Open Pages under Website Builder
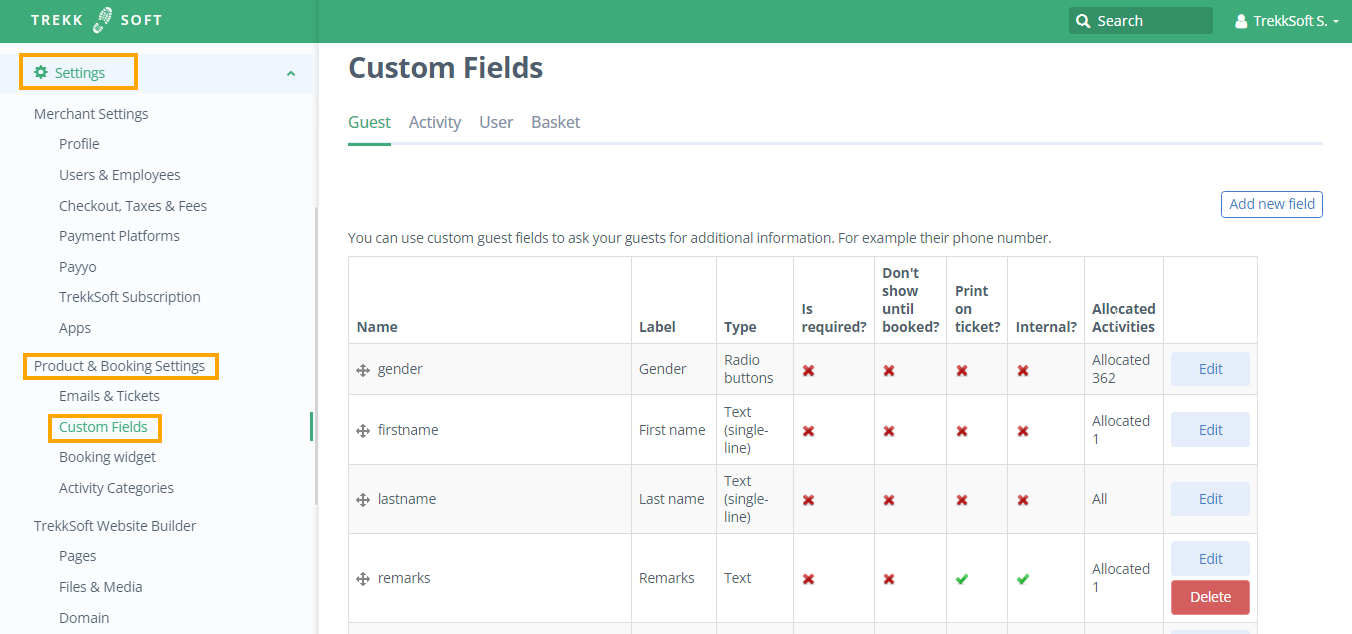This screenshot has height=634, width=1352. (x=78, y=556)
